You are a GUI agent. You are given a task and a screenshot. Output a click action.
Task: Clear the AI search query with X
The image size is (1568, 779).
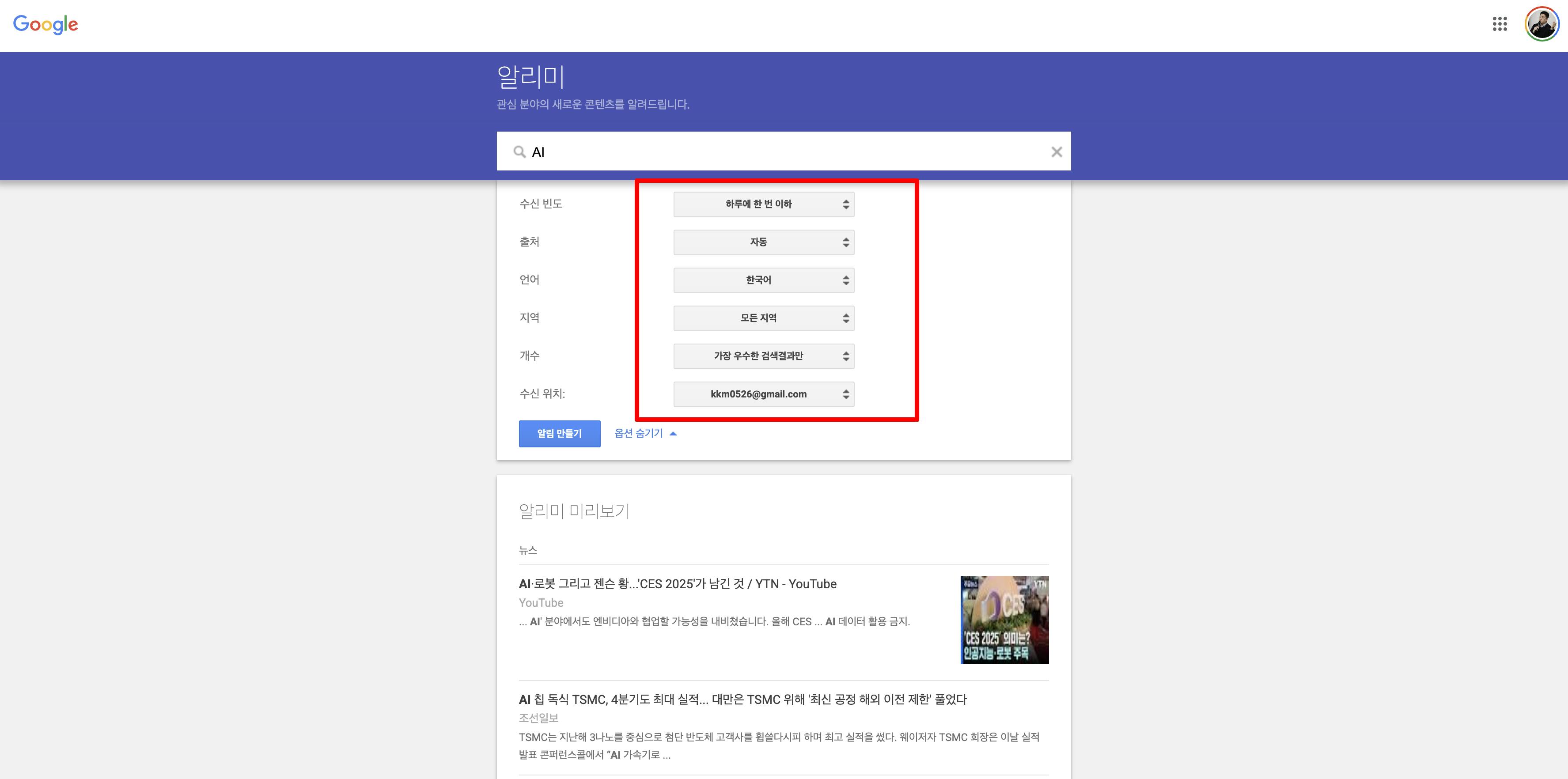tap(1057, 151)
